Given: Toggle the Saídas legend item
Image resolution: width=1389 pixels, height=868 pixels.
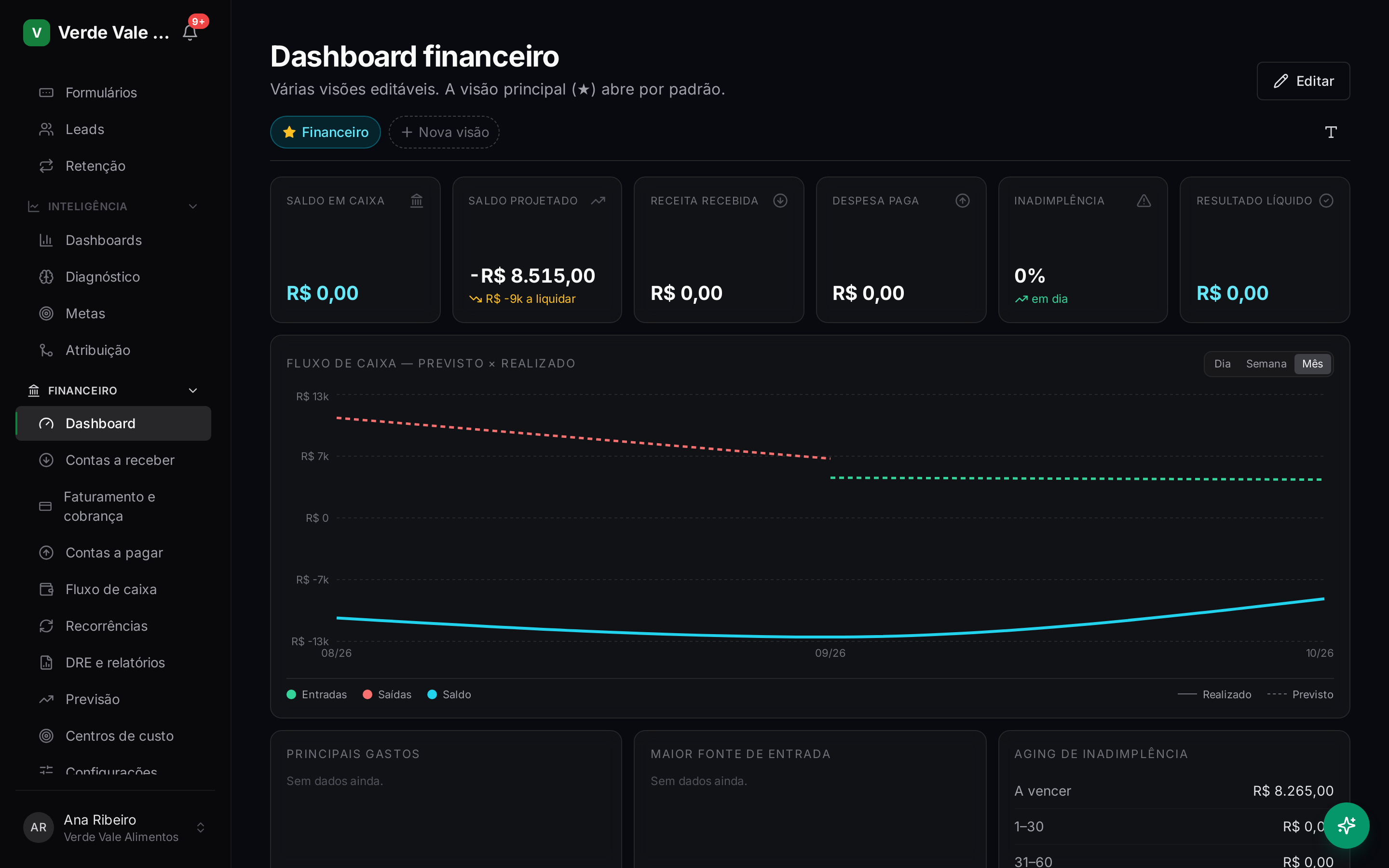Looking at the screenshot, I should (387, 694).
